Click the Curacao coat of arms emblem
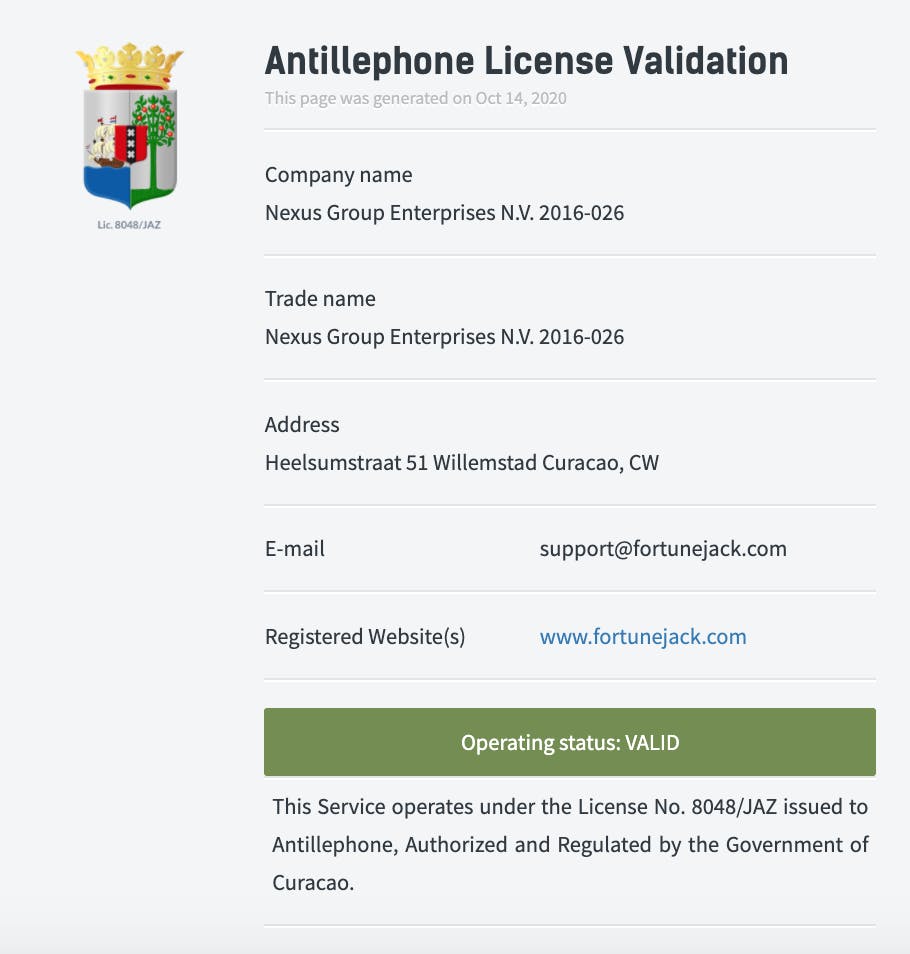Screen dimensions: 910x954 pos(129,126)
